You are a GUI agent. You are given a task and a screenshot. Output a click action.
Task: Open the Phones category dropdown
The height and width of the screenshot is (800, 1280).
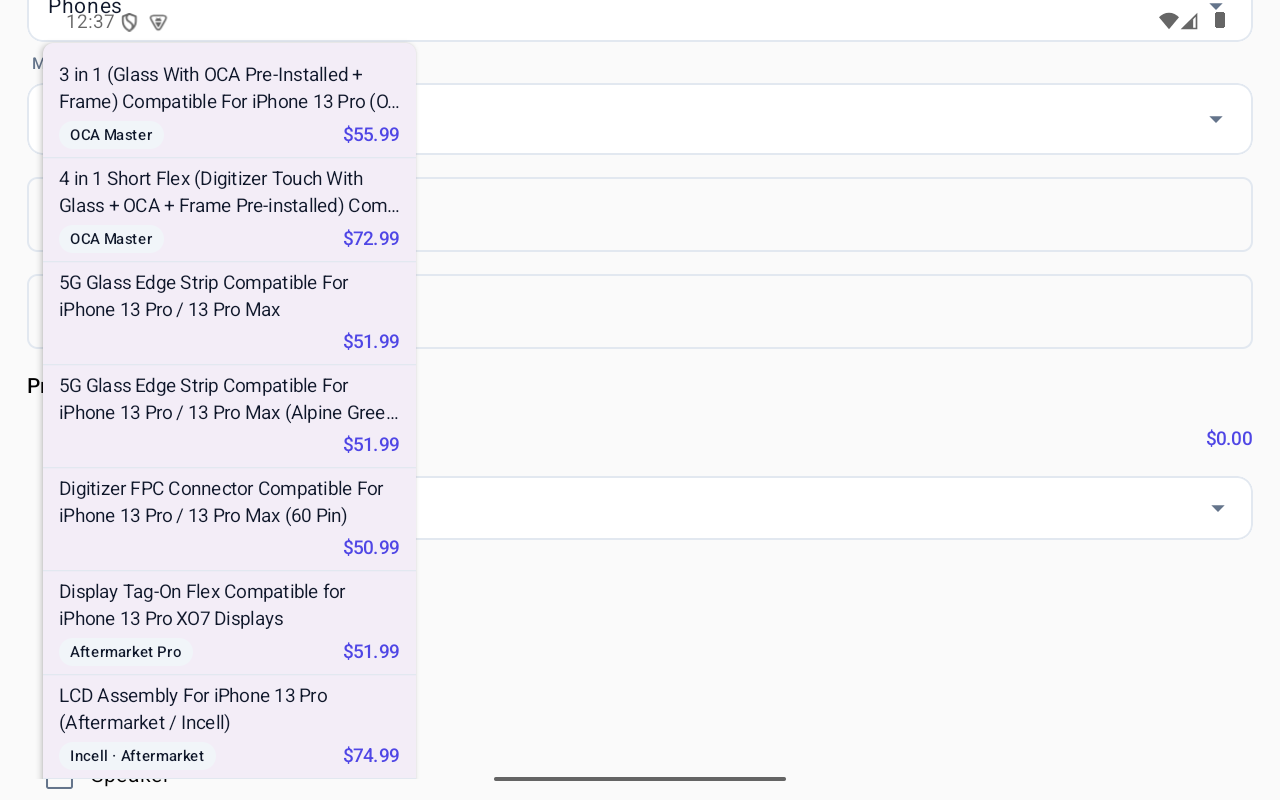click(x=640, y=18)
